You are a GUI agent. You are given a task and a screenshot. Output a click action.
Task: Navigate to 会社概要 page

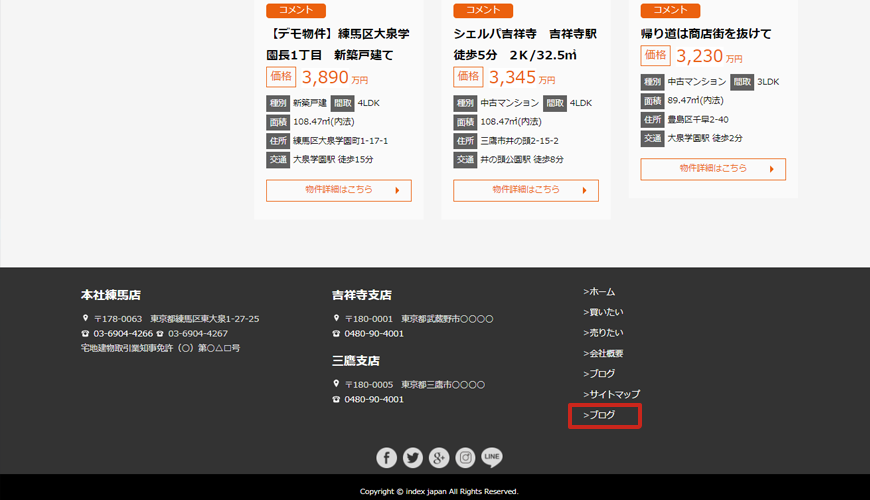click(603, 353)
